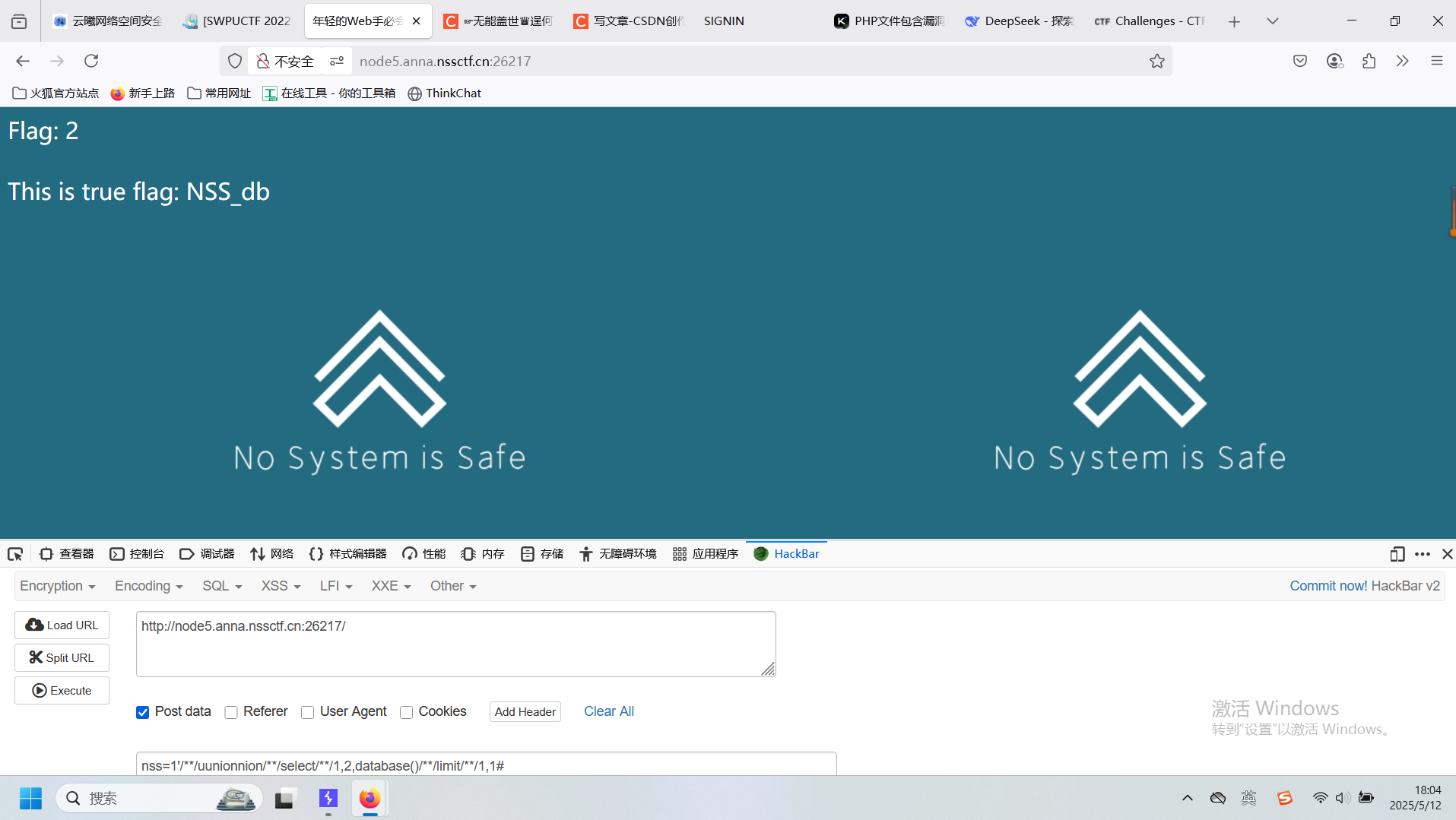1456x820 pixels.
Task: Enable the Referer checkbox
Action: [231, 712]
